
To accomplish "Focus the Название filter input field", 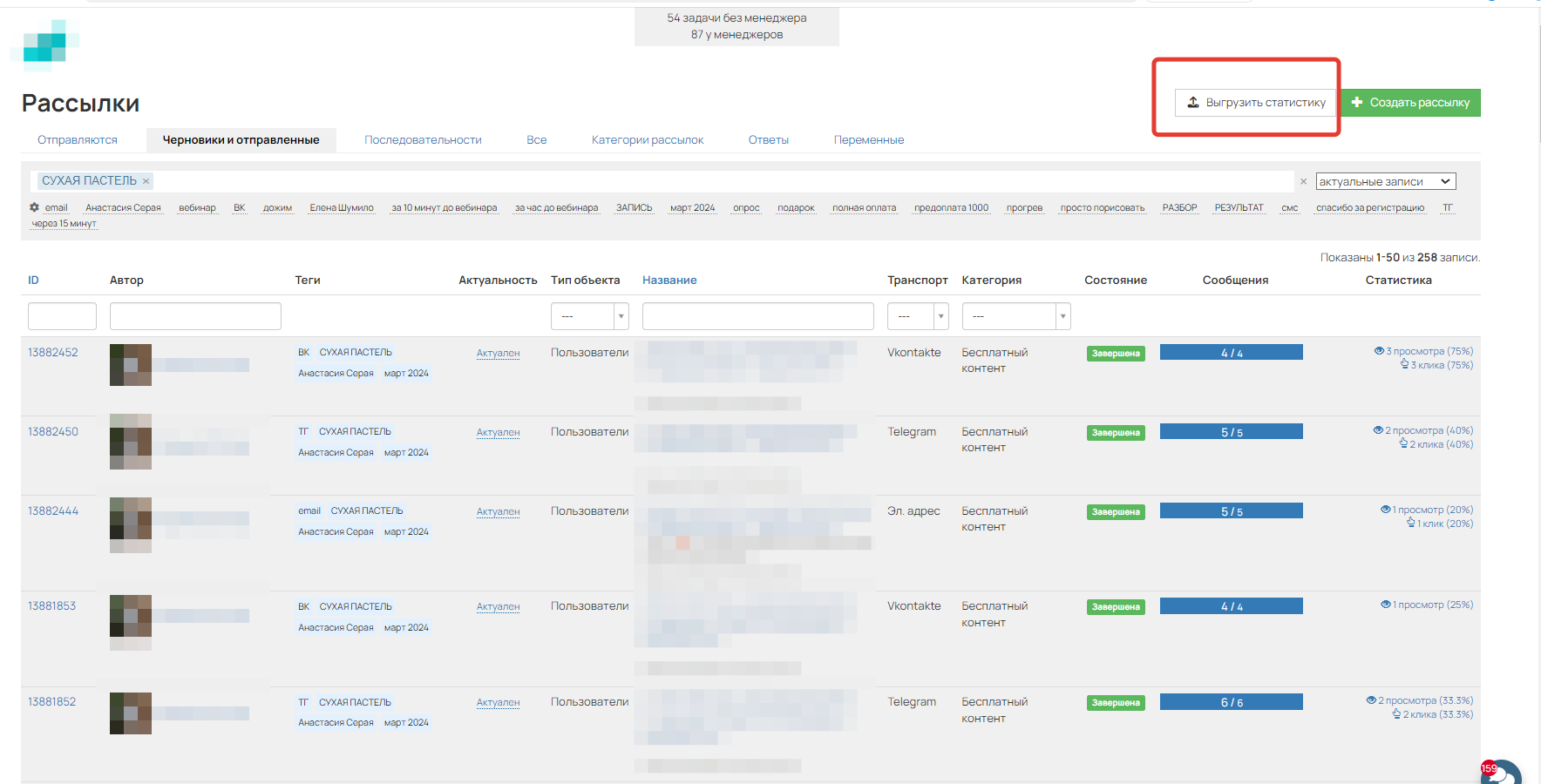I will (x=757, y=316).
